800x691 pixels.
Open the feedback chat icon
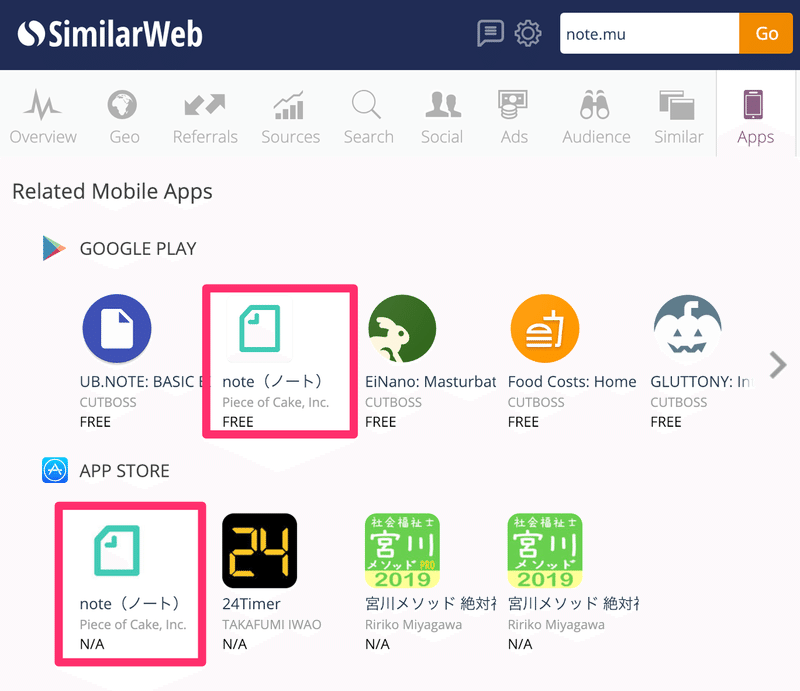pyautogui.click(x=490, y=33)
